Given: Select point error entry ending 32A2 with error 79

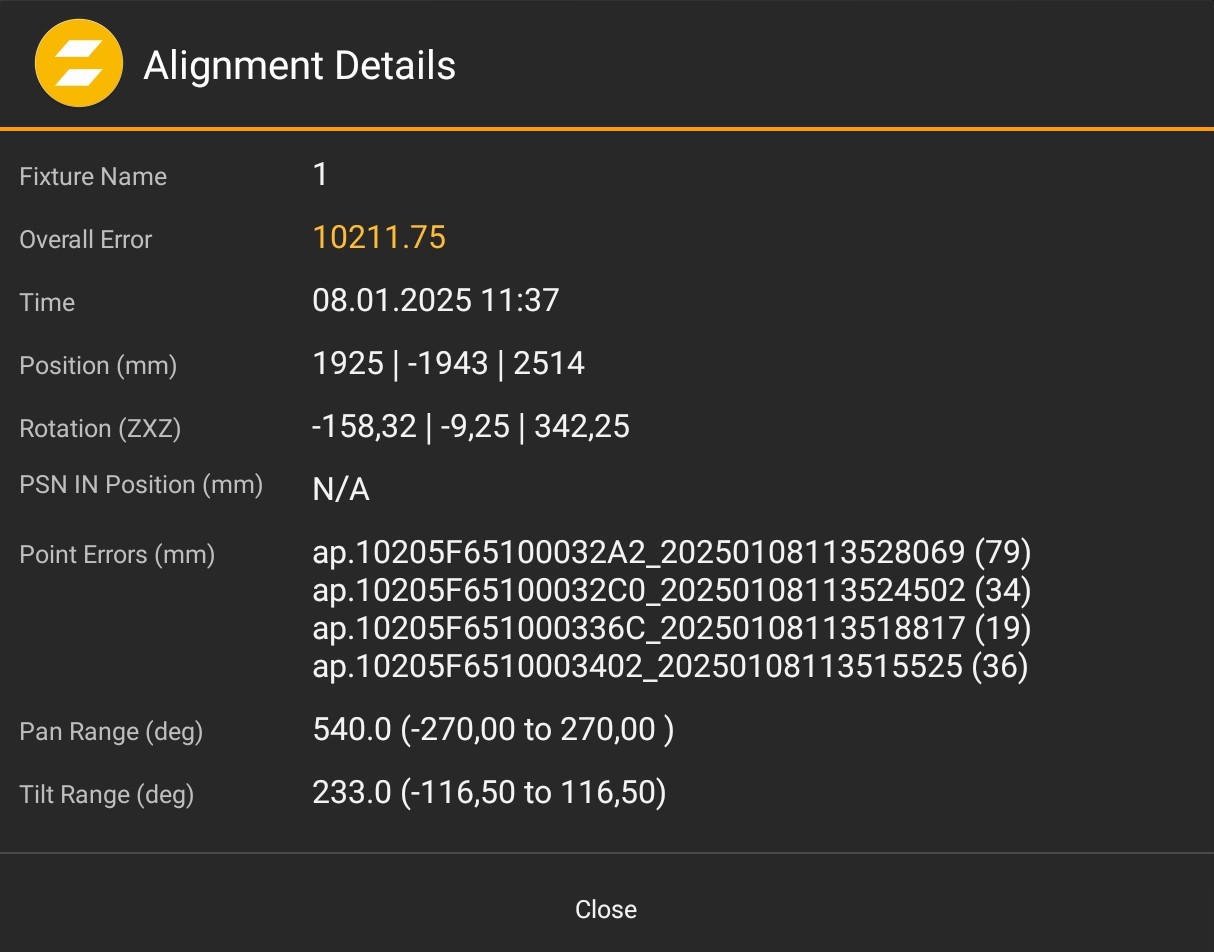Looking at the screenshot, I should pos(671,552).
